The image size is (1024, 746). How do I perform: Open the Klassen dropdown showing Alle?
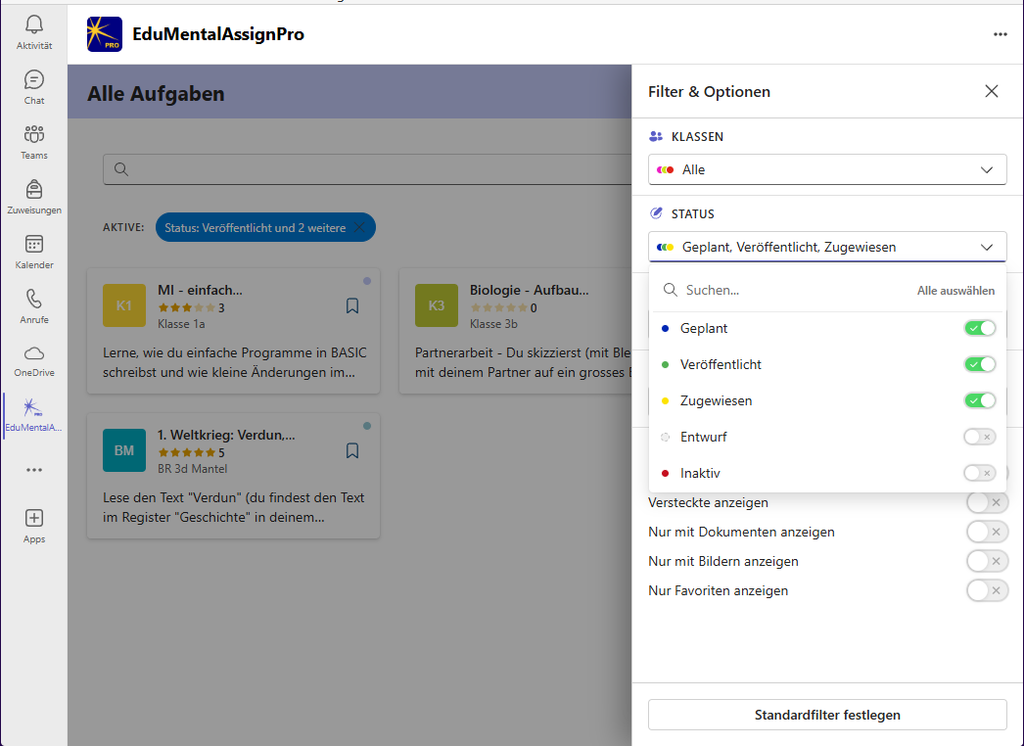(x=827, y=170)
